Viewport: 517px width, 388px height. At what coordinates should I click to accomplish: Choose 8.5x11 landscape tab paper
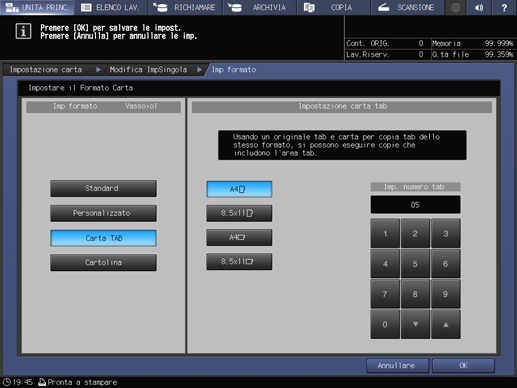tap(239, 262)
